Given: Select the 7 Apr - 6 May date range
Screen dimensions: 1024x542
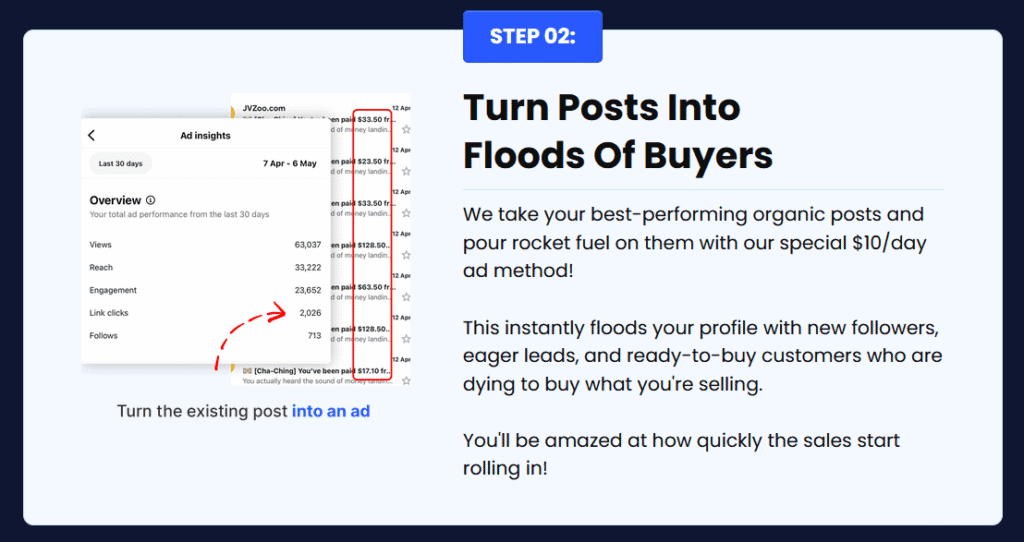Looking at the screenshot, I should (x=289, y=163).
